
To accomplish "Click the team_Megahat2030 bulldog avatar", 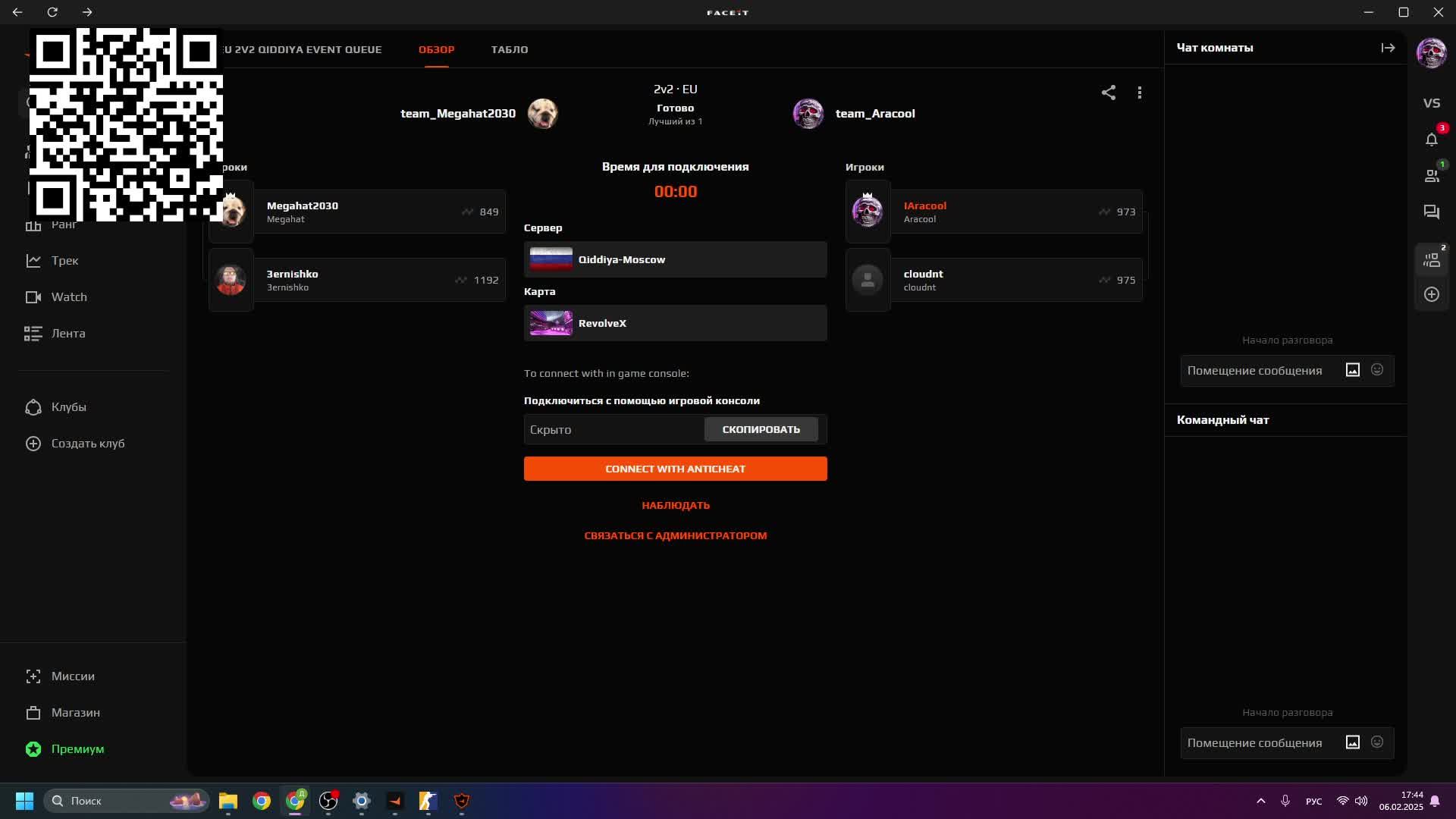I will point(542,114).
